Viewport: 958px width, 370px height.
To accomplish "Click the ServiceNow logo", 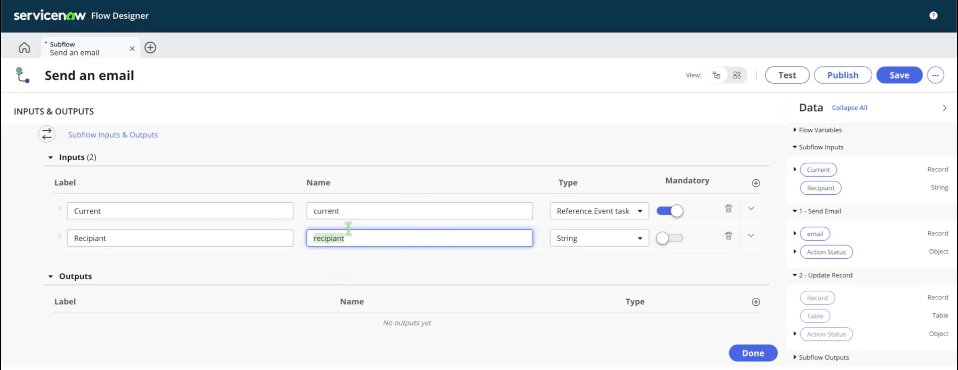I will pyautogui.click(x=49, y=16).
